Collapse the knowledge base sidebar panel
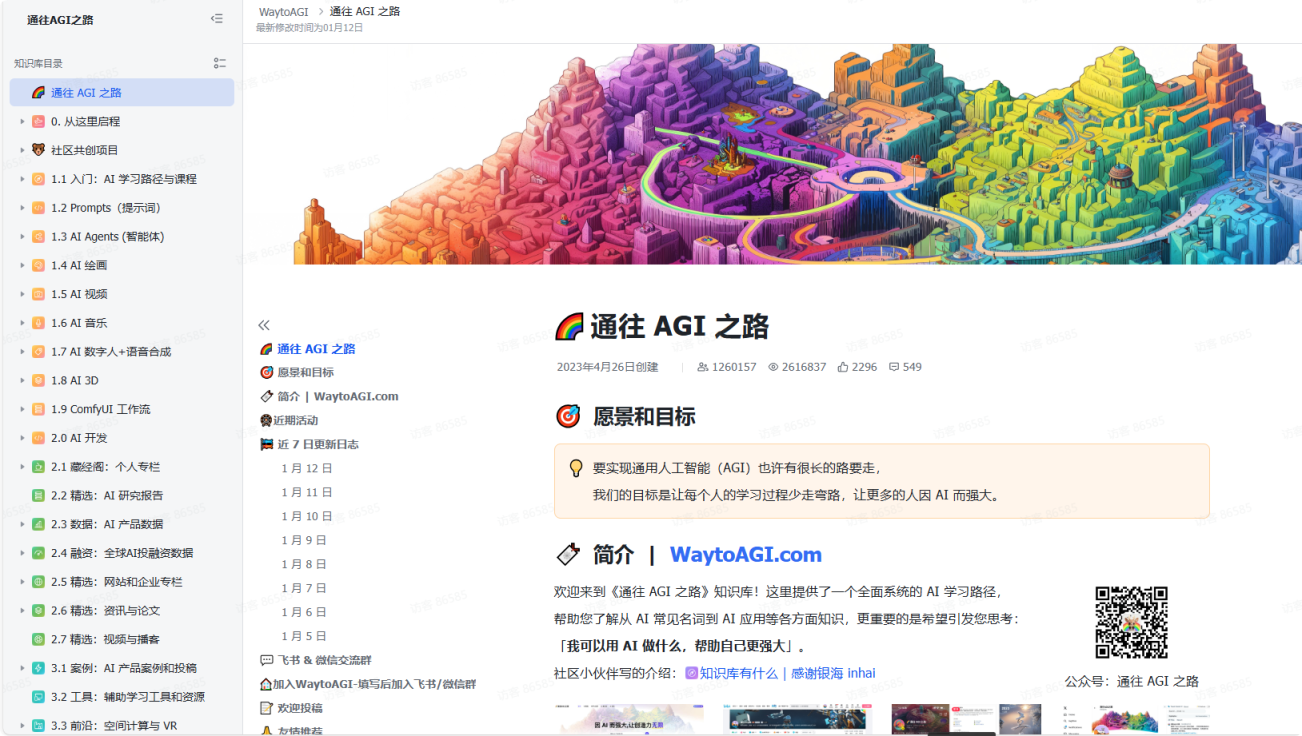 [216, 18]
